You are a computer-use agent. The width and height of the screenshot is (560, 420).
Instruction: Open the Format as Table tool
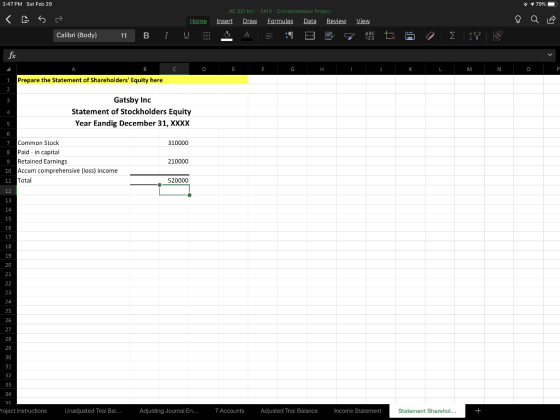click(x=410, y=35)
